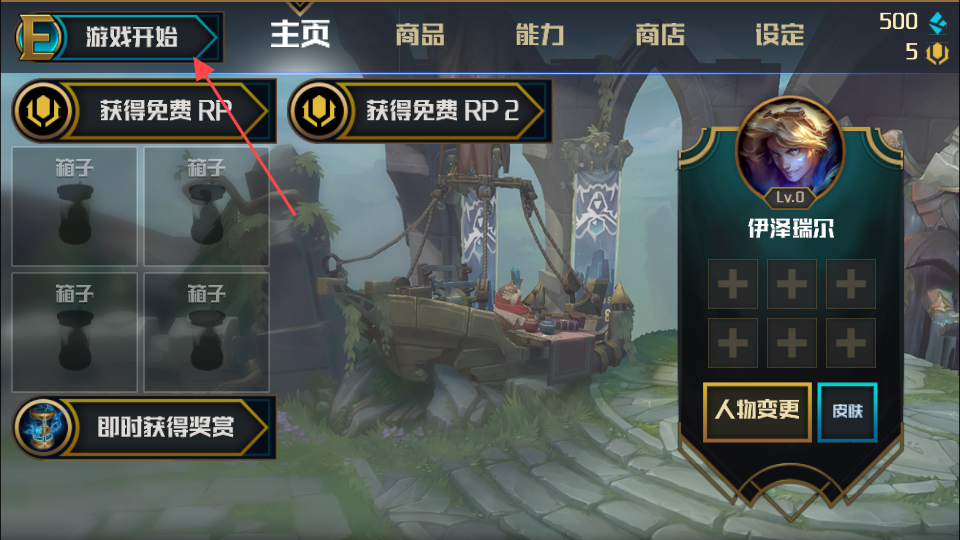Switch to the 商品 tab
Image resolution: width=960 pixels, height=540 pixels.
420,34
